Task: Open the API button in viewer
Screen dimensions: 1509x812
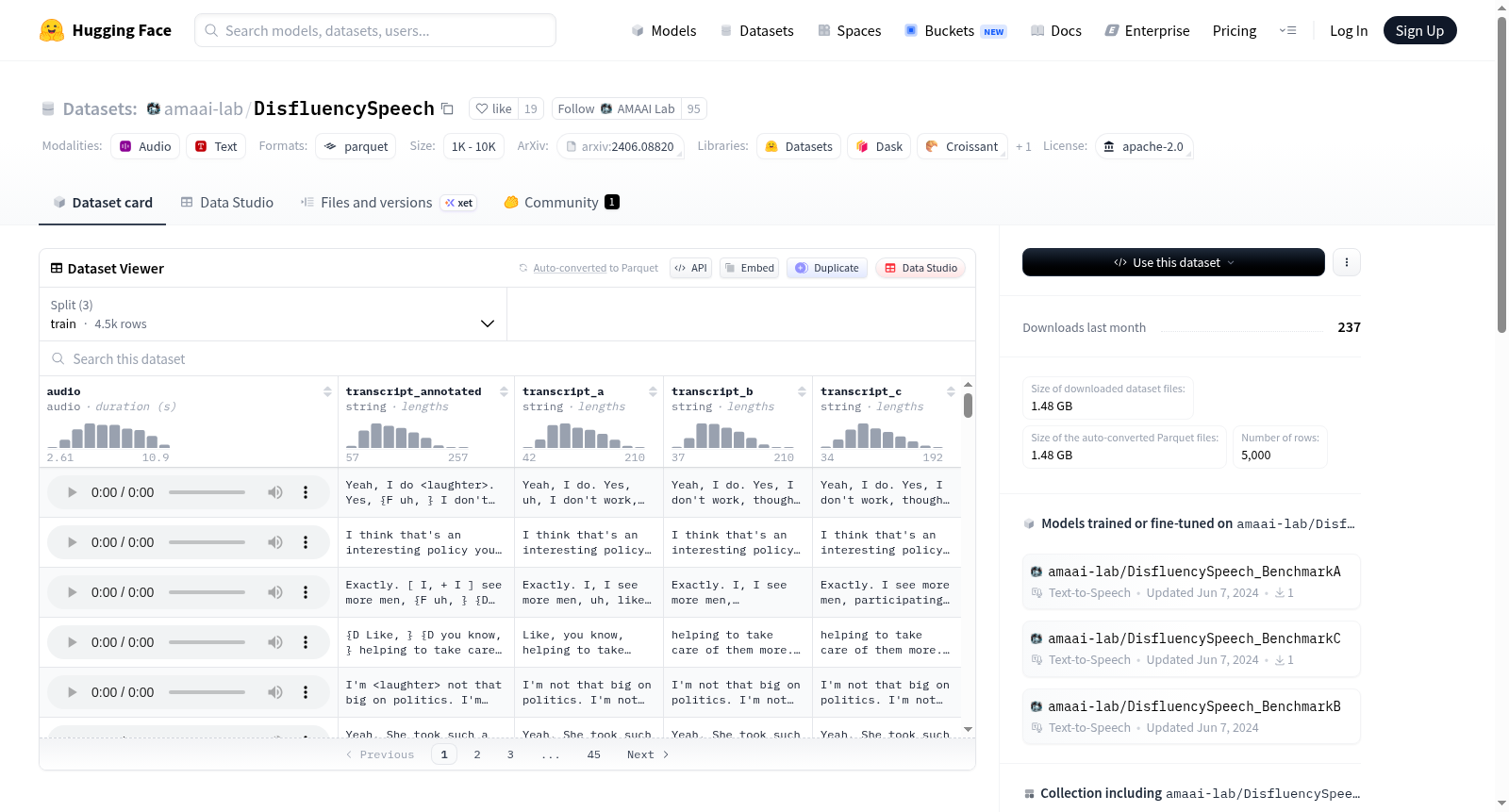Action: pyautogui.click(x=691, y=268)
